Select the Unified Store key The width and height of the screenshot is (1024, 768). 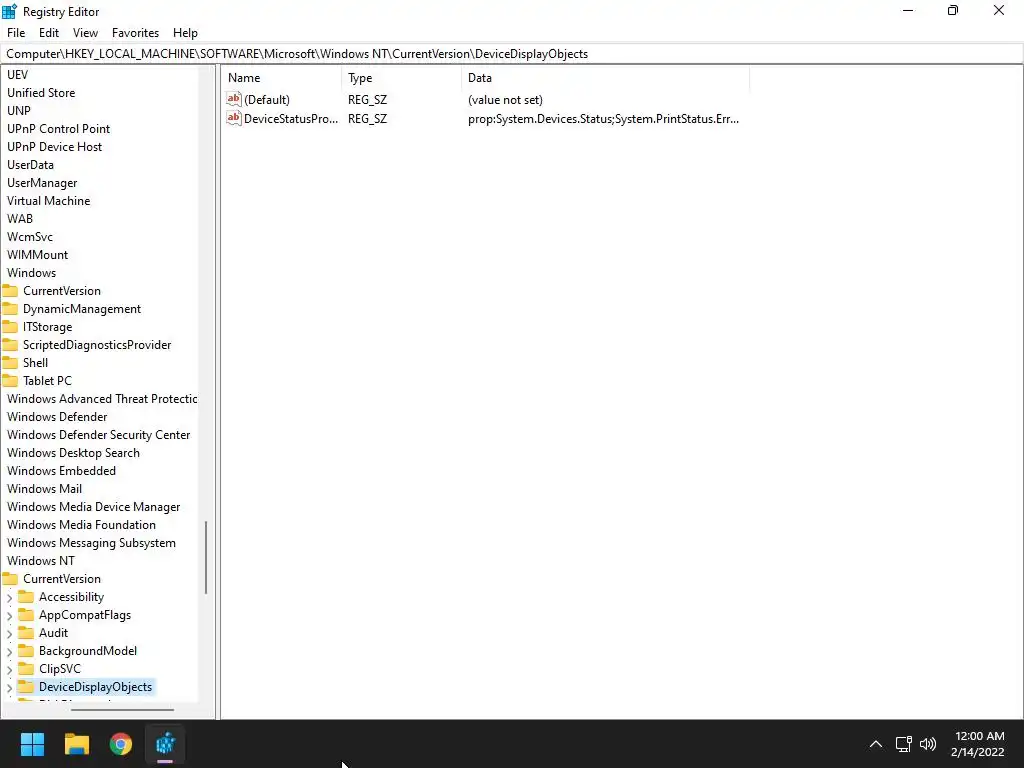tap(41, 93)
